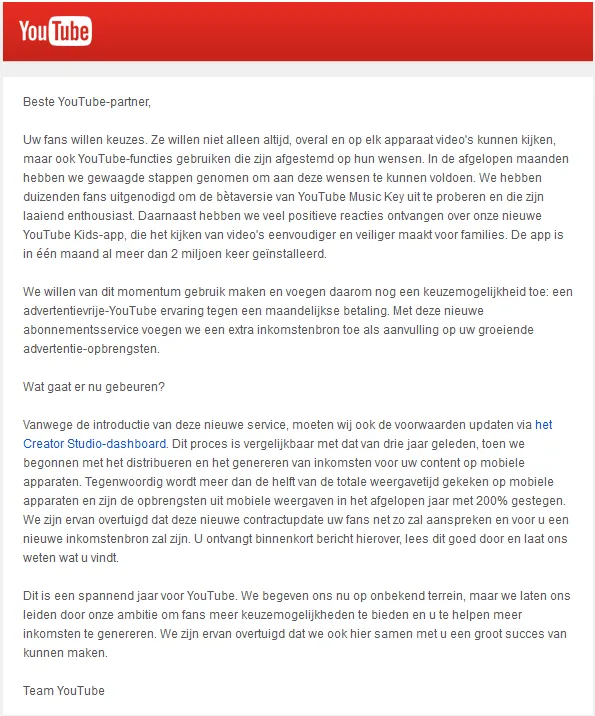Screen dimensions: 595x716
Task: Click the opening words 'Uw fans willen keuzes'
Action: pos(84,140)
